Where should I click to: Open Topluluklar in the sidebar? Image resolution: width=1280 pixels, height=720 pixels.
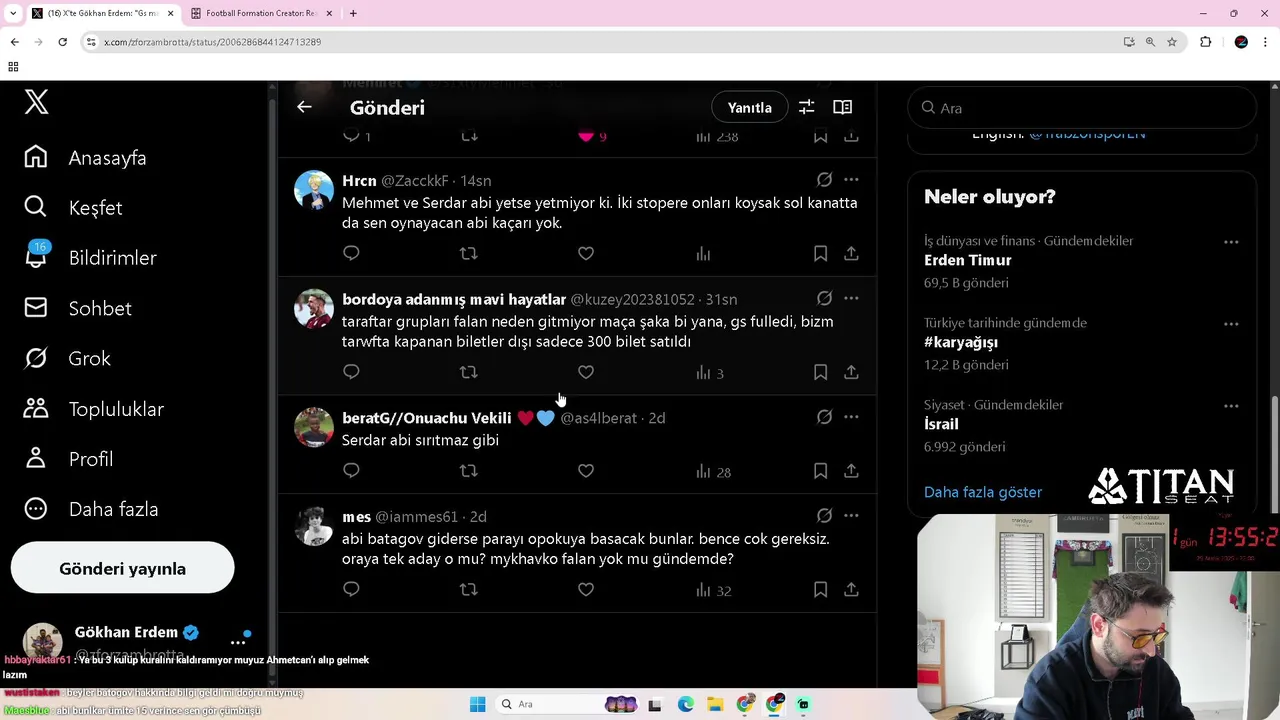click(94, 409)
